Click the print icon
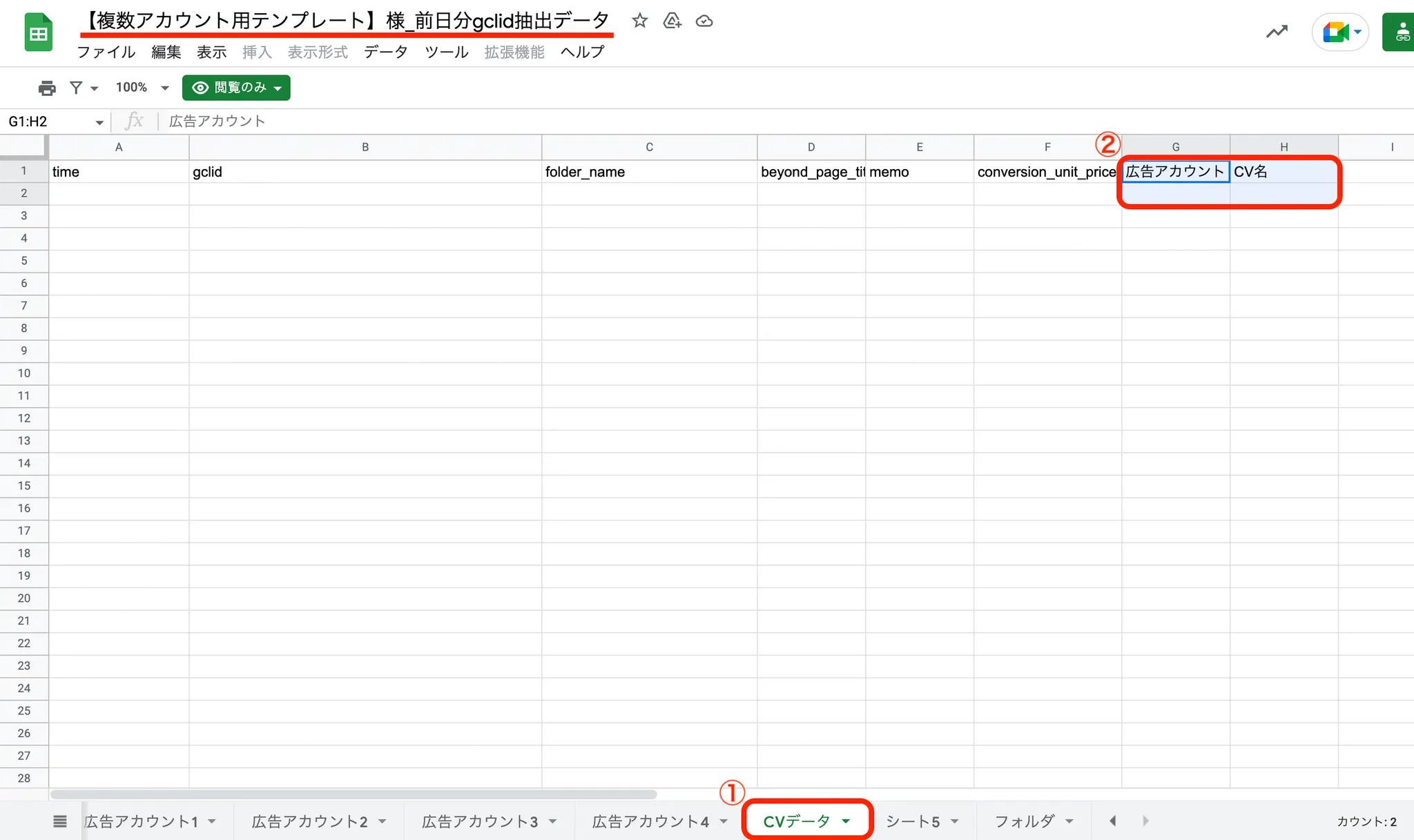The width and height of the screenshot is (1414, 840). [x=47, y=88]
